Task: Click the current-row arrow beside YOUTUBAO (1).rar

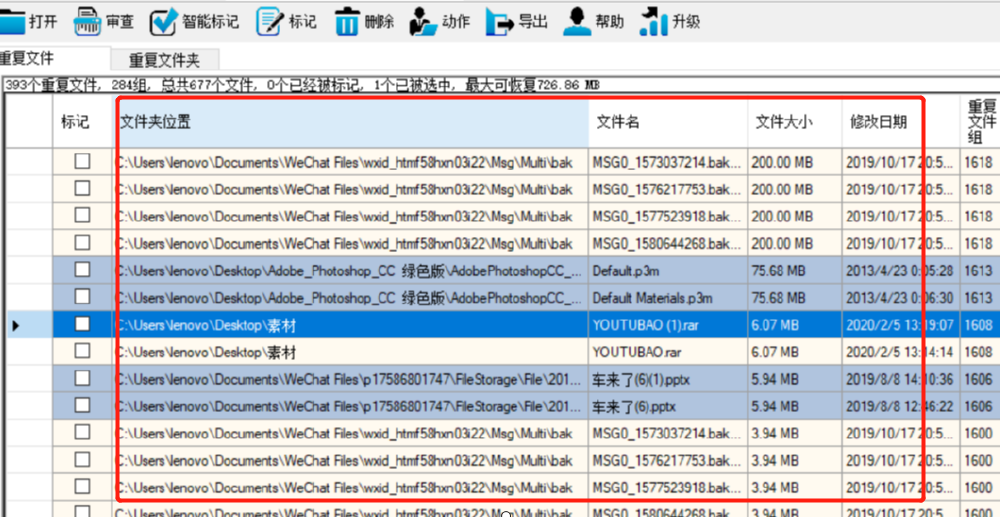Action: click(x=16, y=326)
